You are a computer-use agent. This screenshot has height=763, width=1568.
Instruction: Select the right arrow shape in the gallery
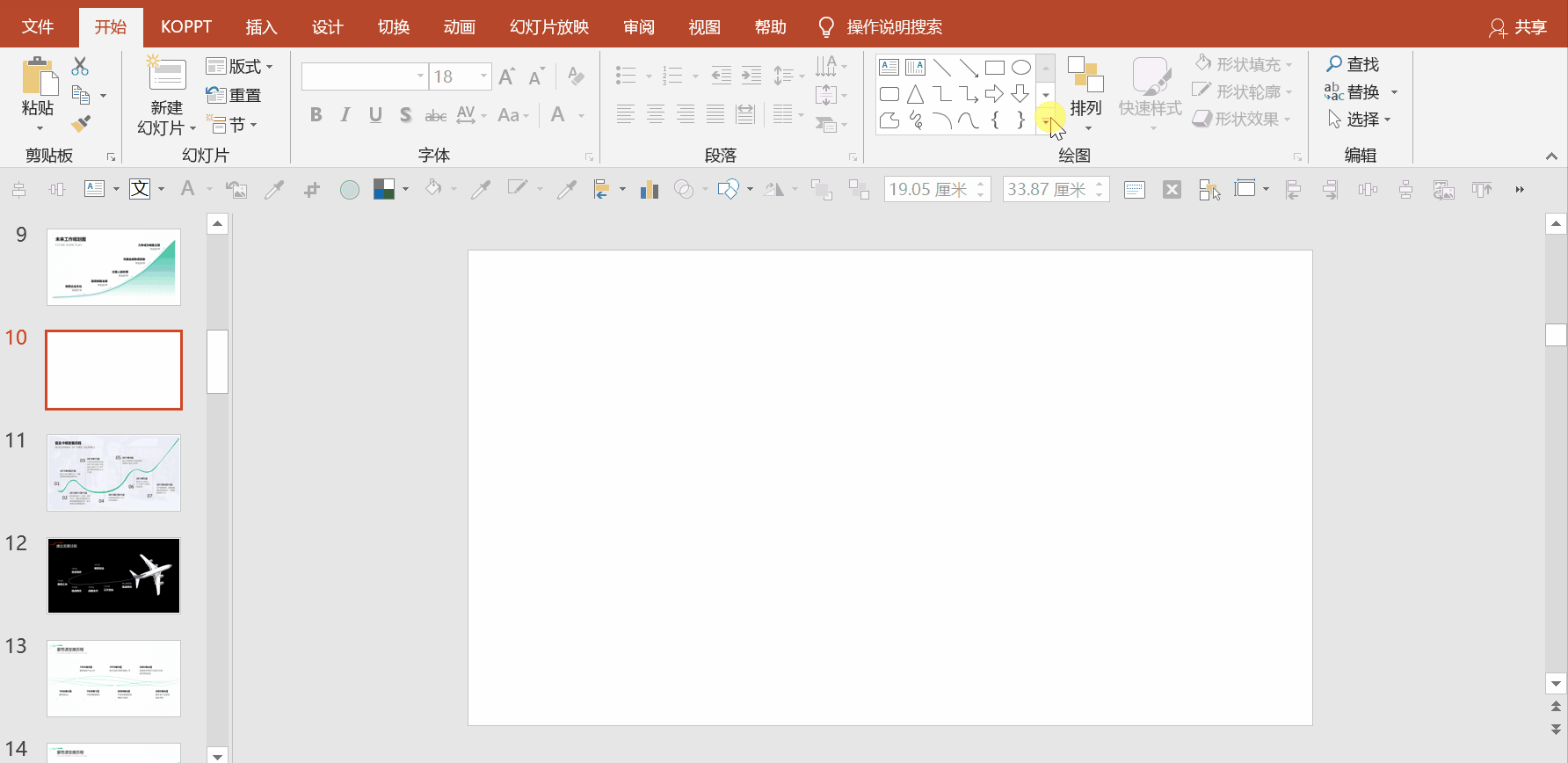(994, 94)
